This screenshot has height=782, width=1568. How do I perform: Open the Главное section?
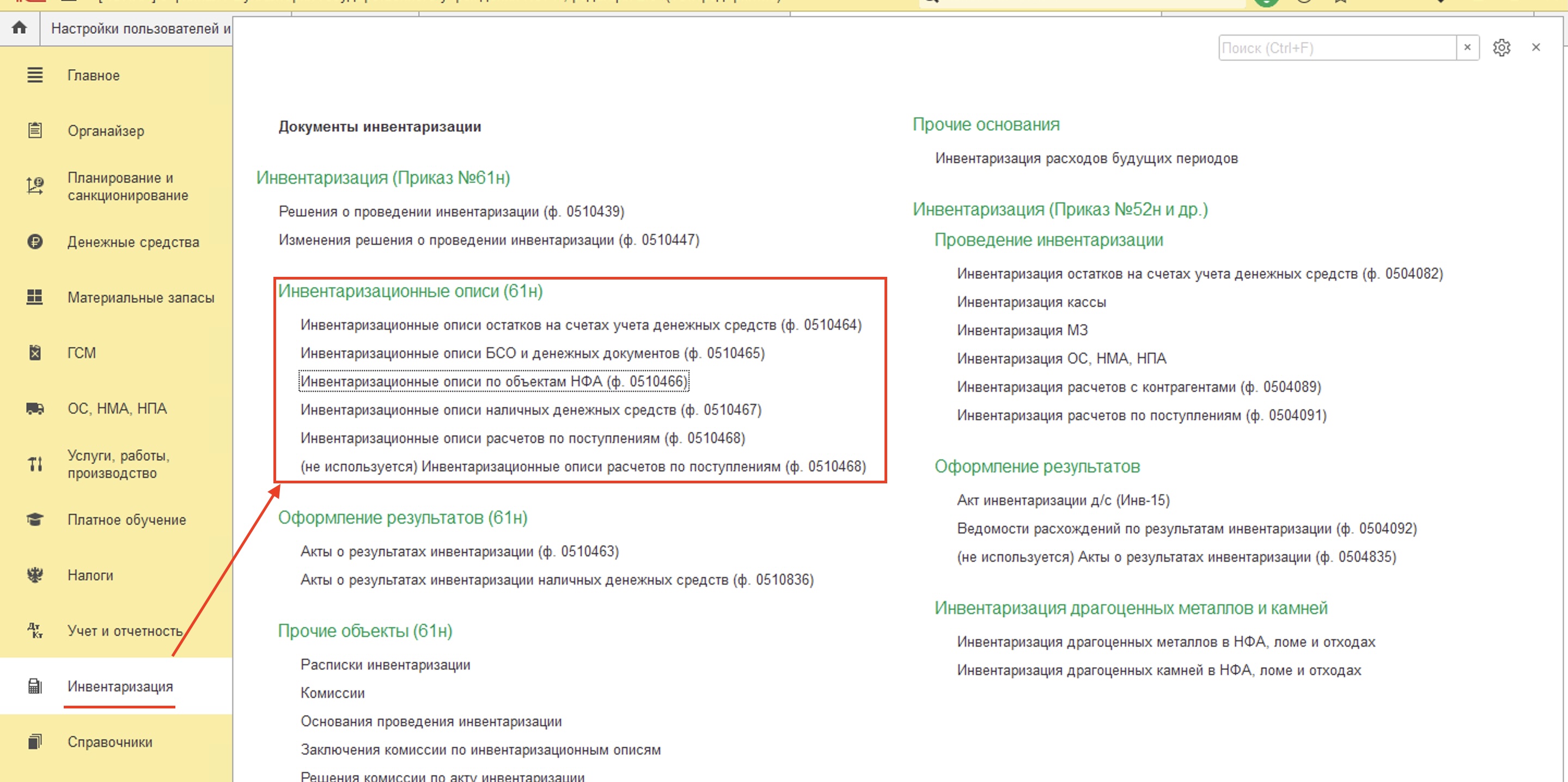coord(93,76)
